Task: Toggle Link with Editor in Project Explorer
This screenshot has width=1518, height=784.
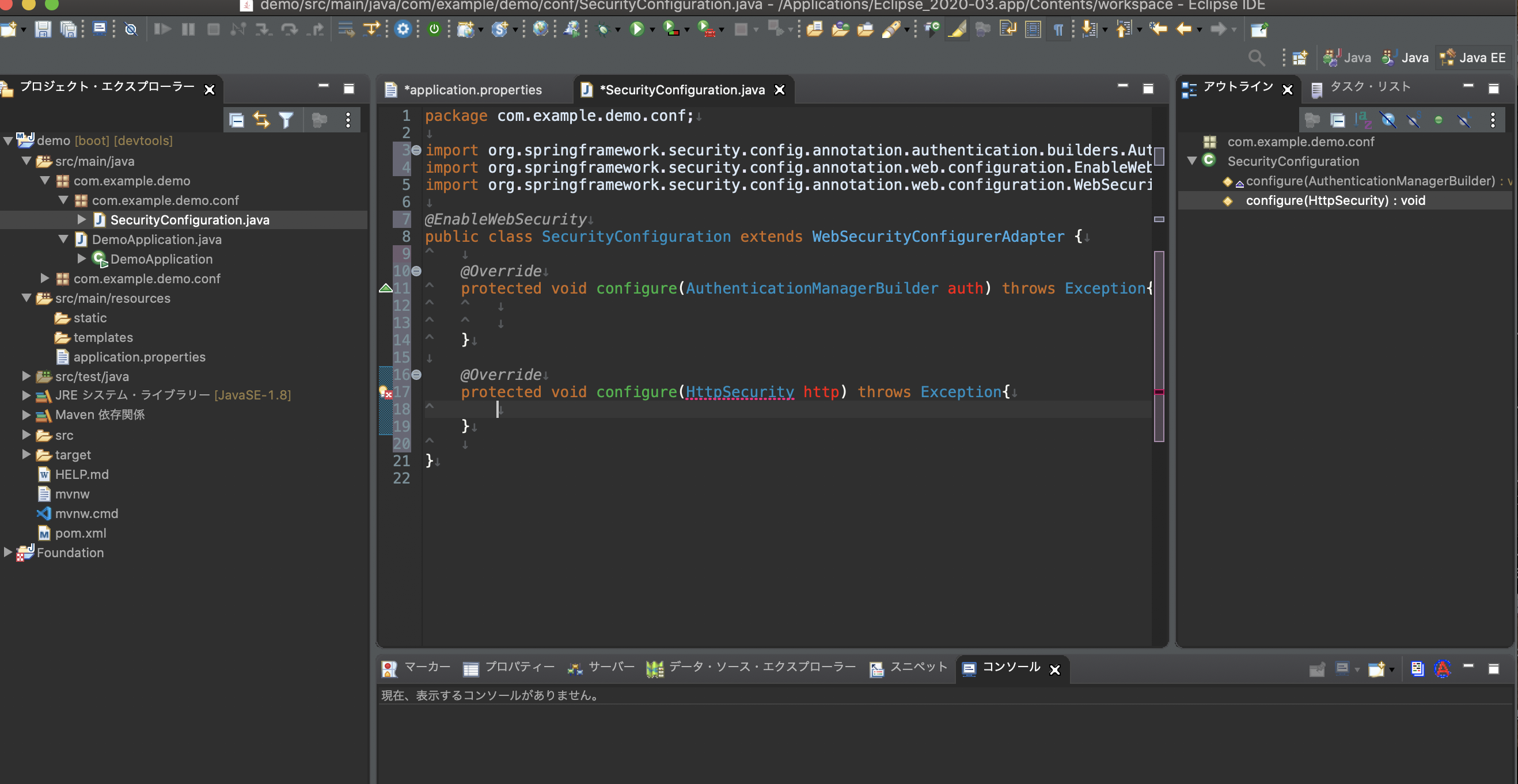Action: [x=261, y=121]
